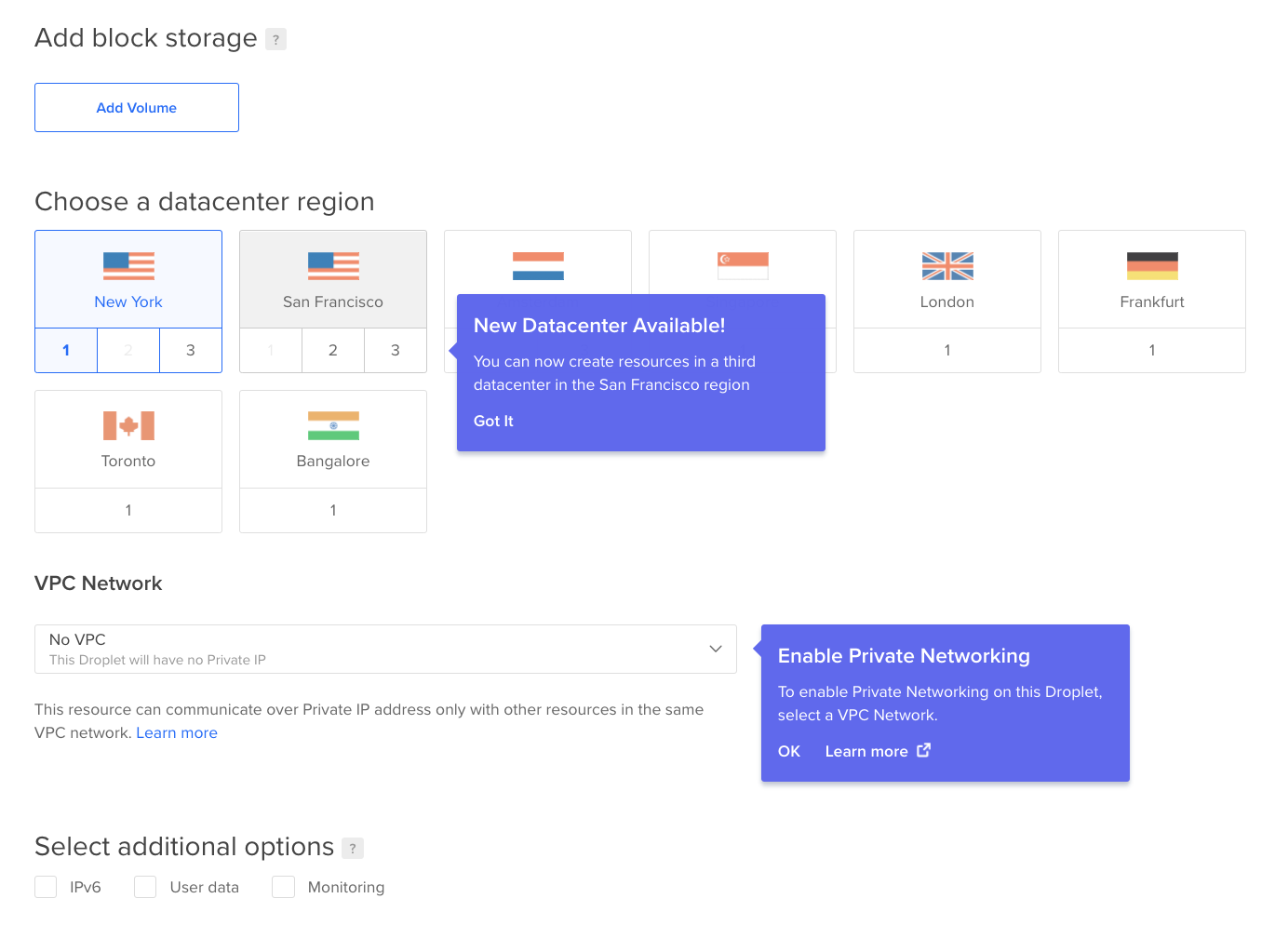Select the London UK flag
Image resolution: width=1275 pixels, height=952 pixels.
tap(947, 266)
